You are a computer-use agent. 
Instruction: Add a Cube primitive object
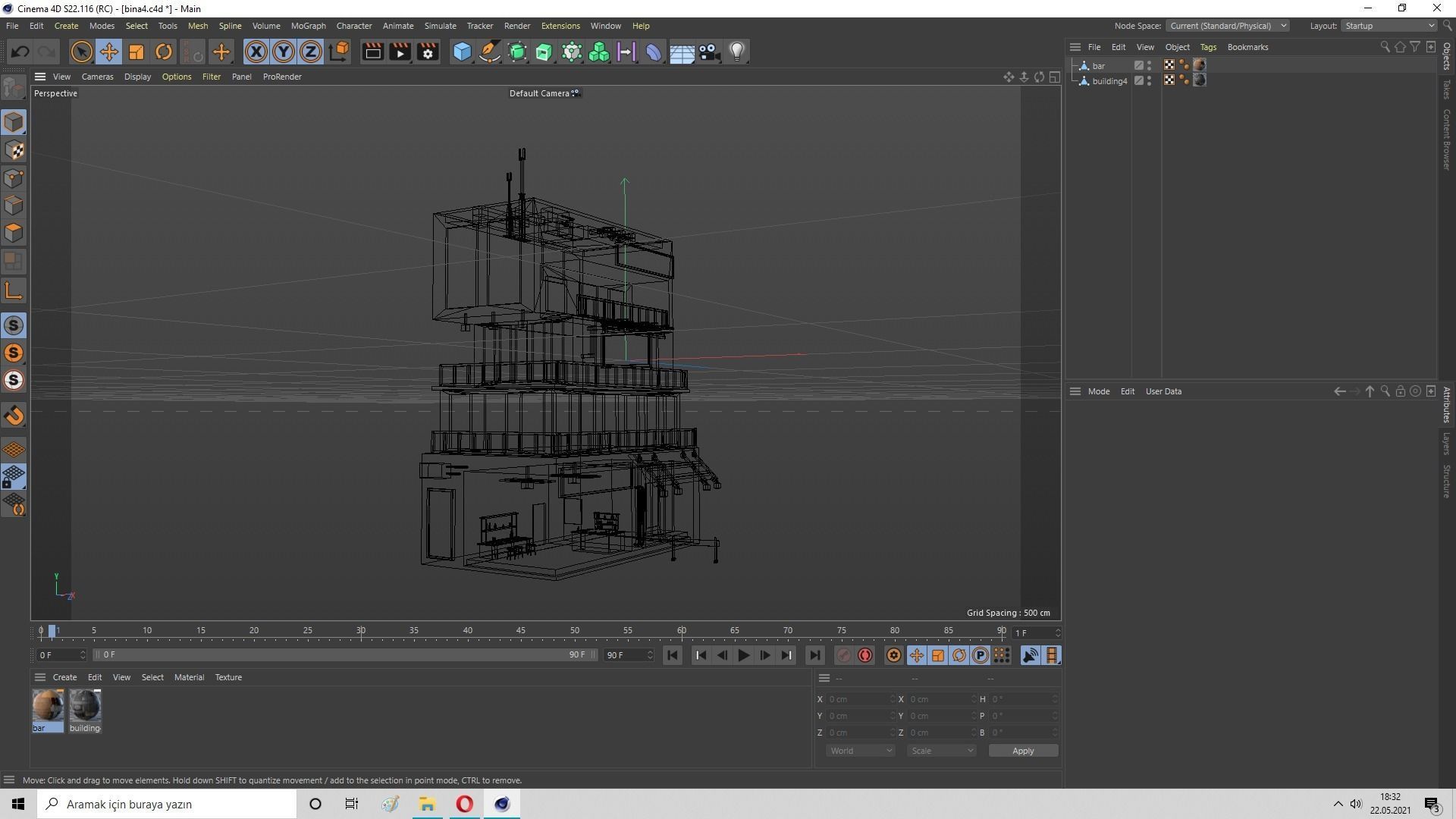tap(462, 52)
